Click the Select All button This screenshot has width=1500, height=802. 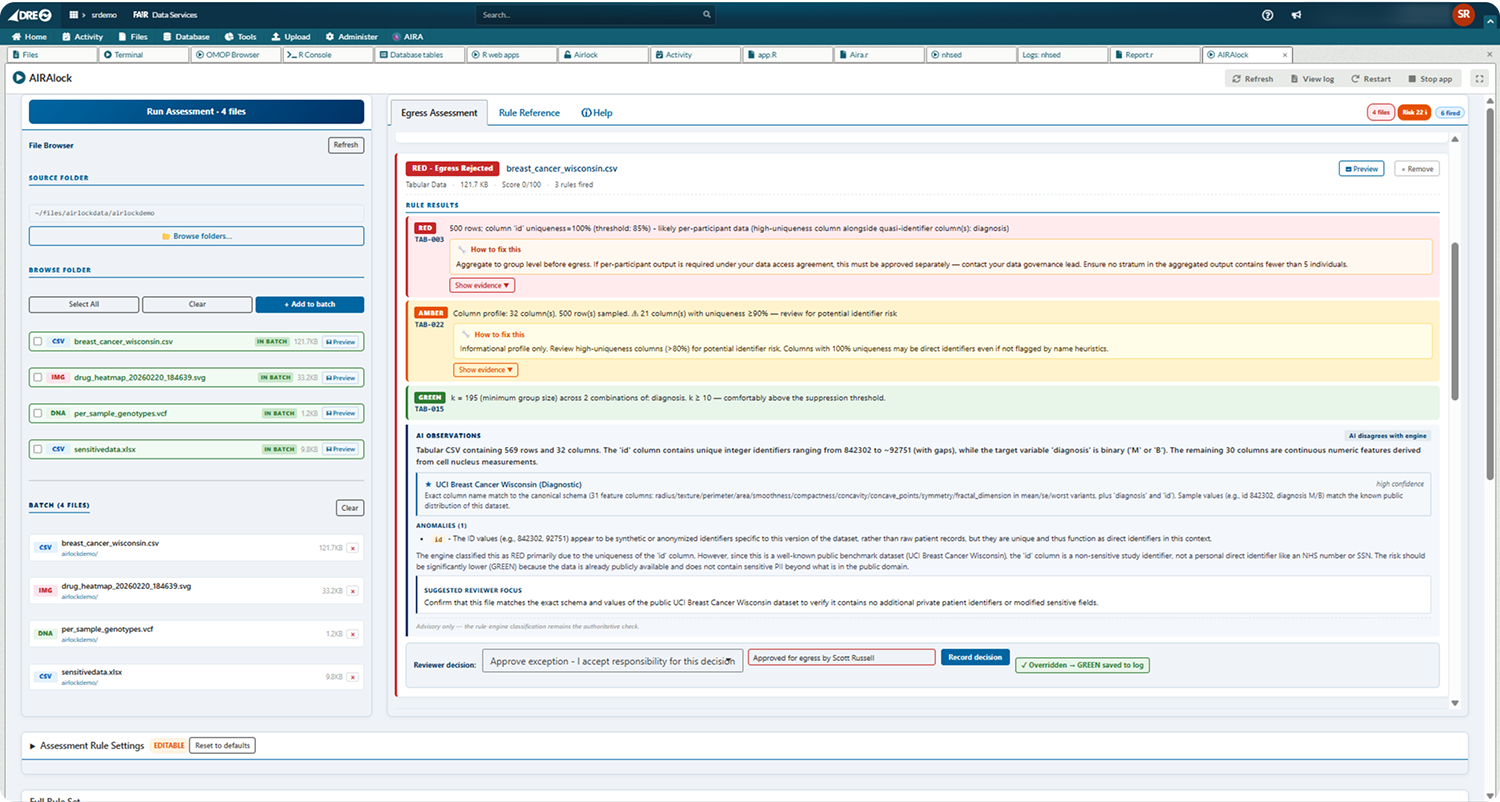[84, 304]
